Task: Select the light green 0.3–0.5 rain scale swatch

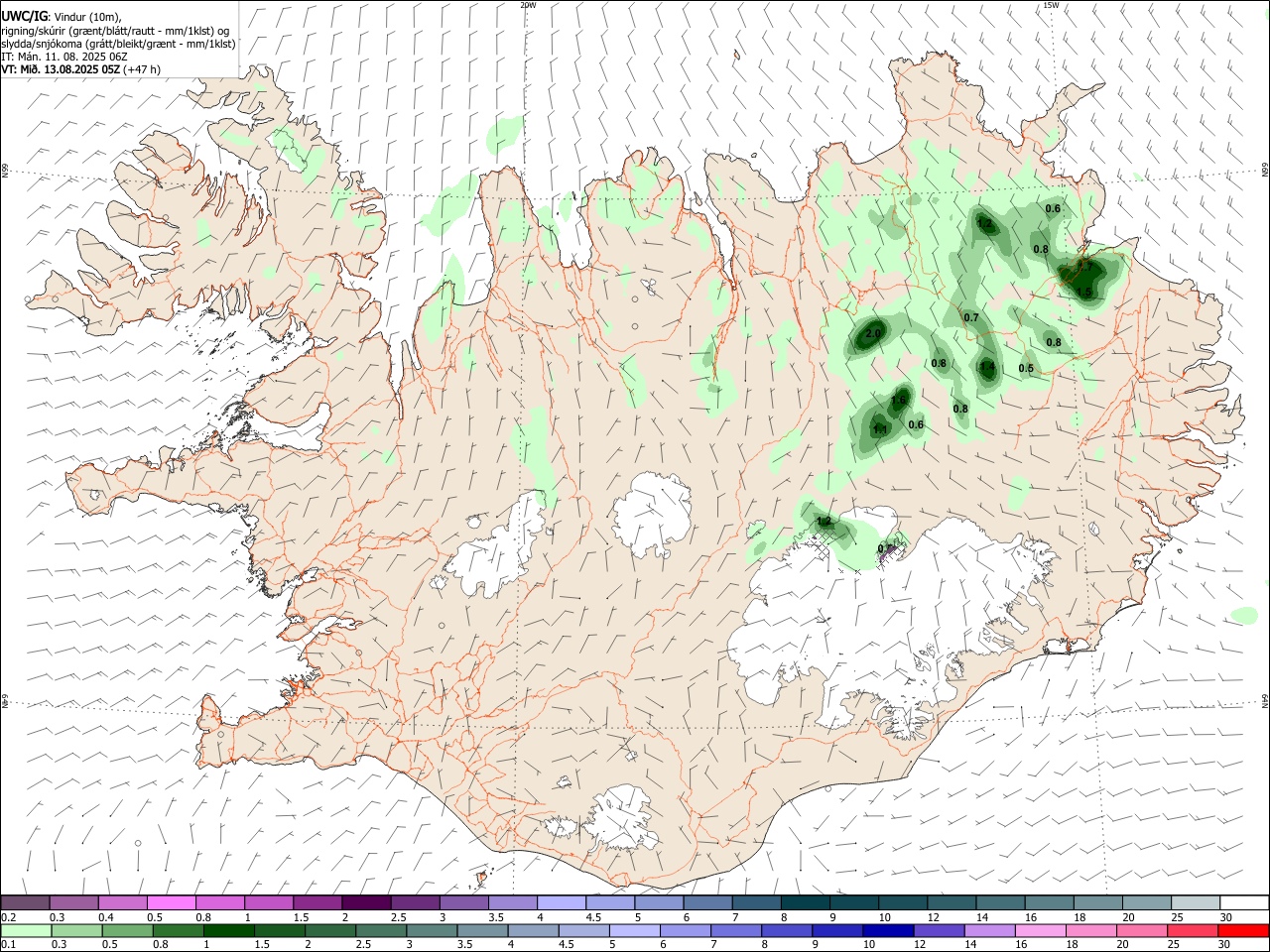Action: 77,930
